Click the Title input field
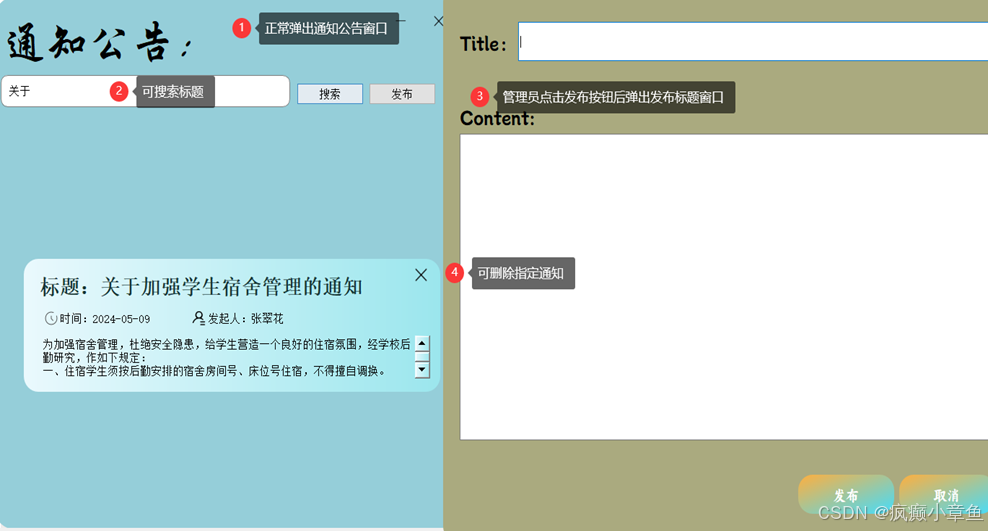The width and height of the screenshot is (988, 531). tap(753, 42)
